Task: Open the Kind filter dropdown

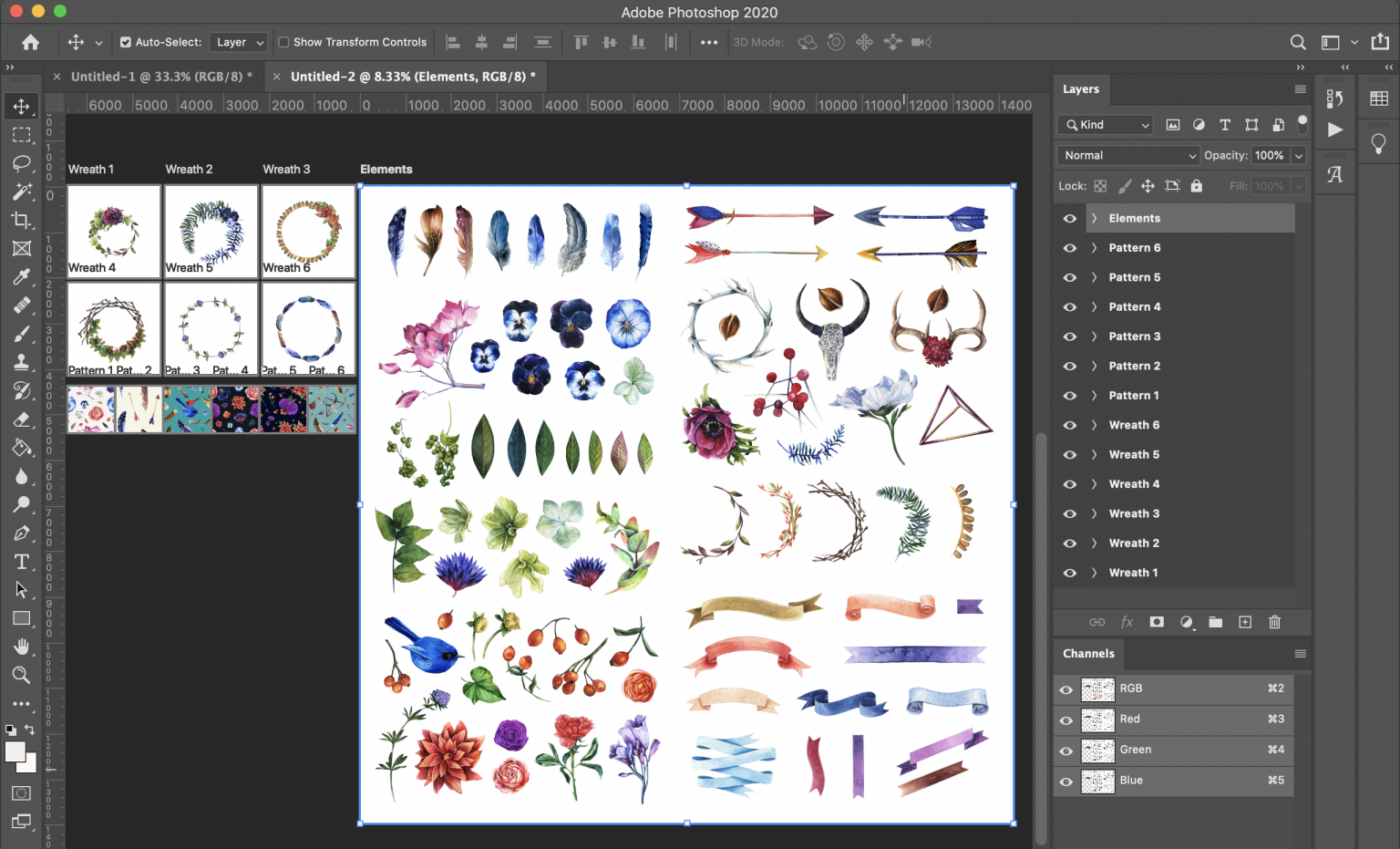Action: (x=1104, y=124)
